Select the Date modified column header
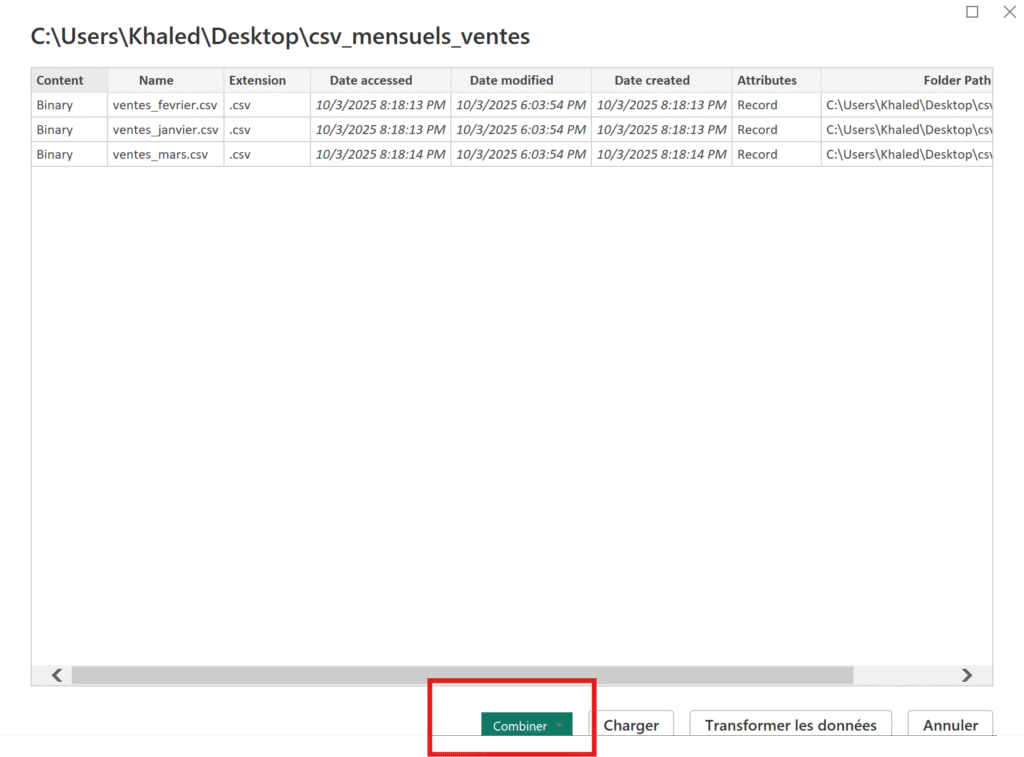Image resolution: width=1024 pixels, height=757 pixels. point(511,80)
